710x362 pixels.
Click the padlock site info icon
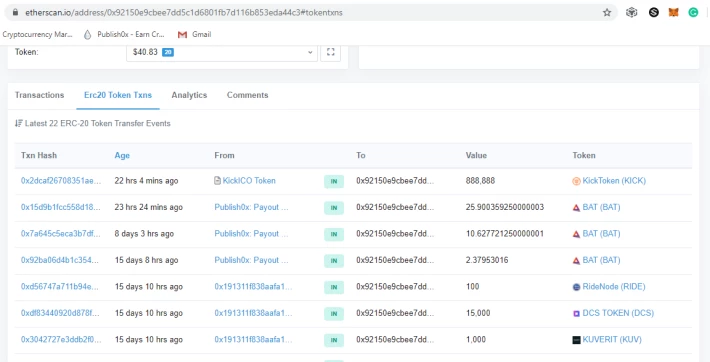click(x=15, y=13)
